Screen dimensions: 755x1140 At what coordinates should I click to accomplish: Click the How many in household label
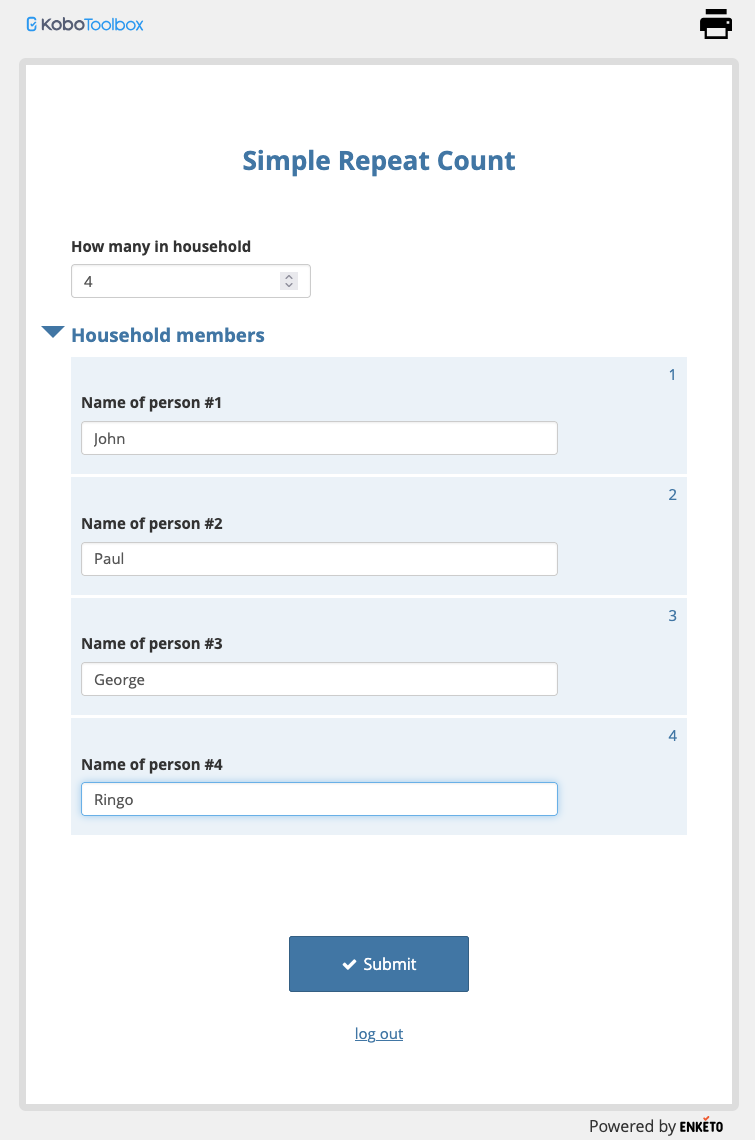point(161,246)
